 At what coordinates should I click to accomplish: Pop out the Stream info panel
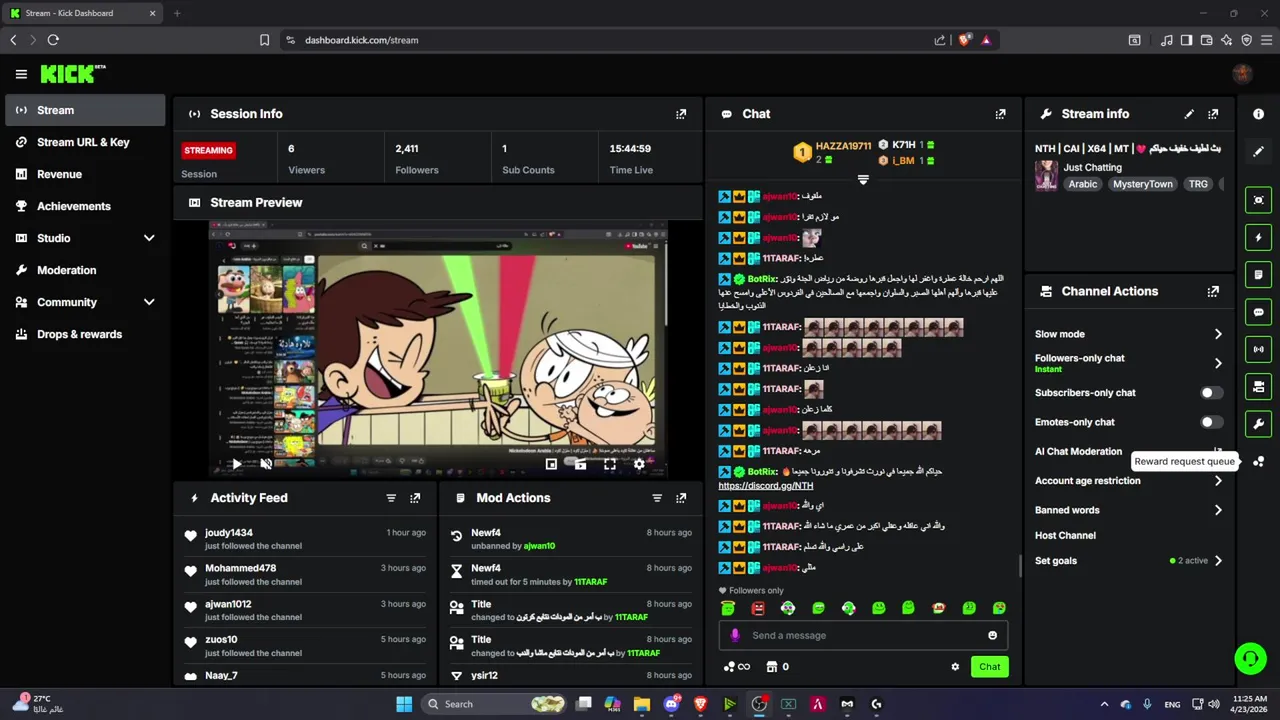1213,114
